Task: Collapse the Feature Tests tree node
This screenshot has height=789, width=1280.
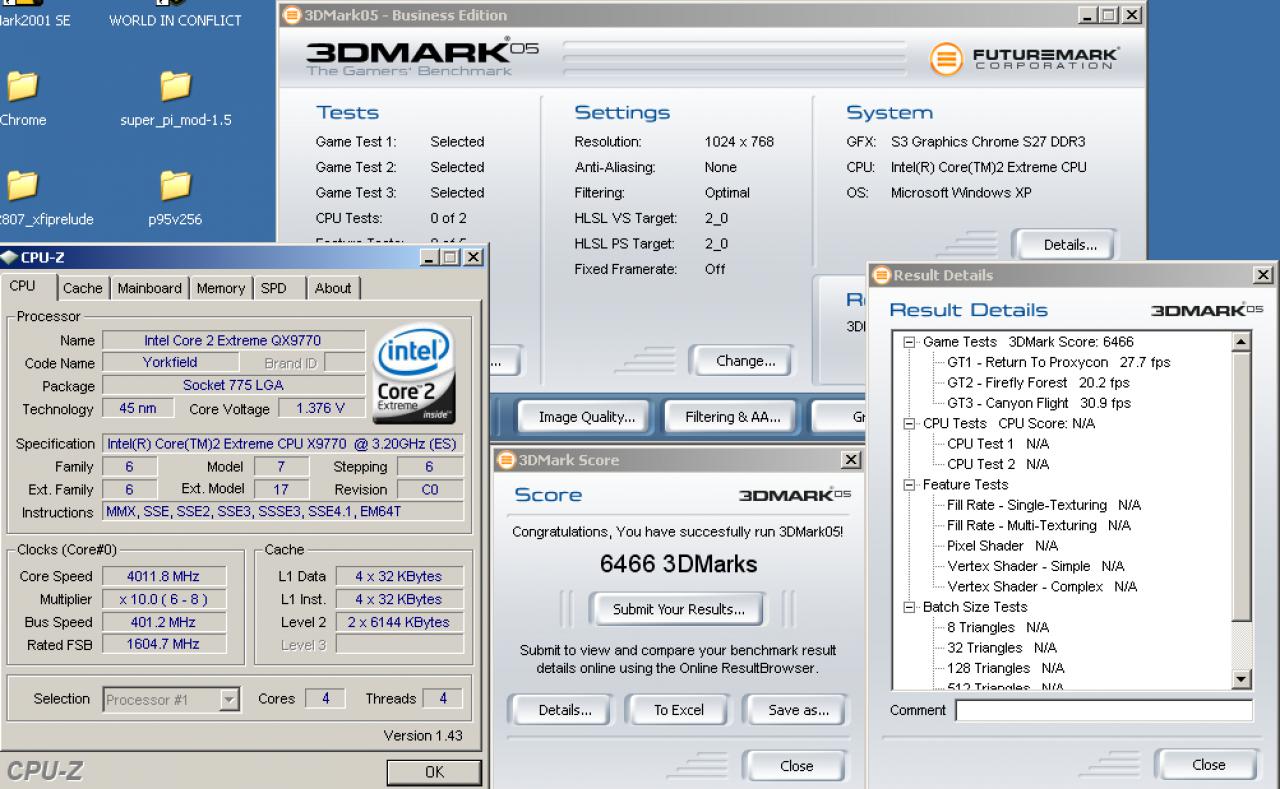Action: [909, 485]
